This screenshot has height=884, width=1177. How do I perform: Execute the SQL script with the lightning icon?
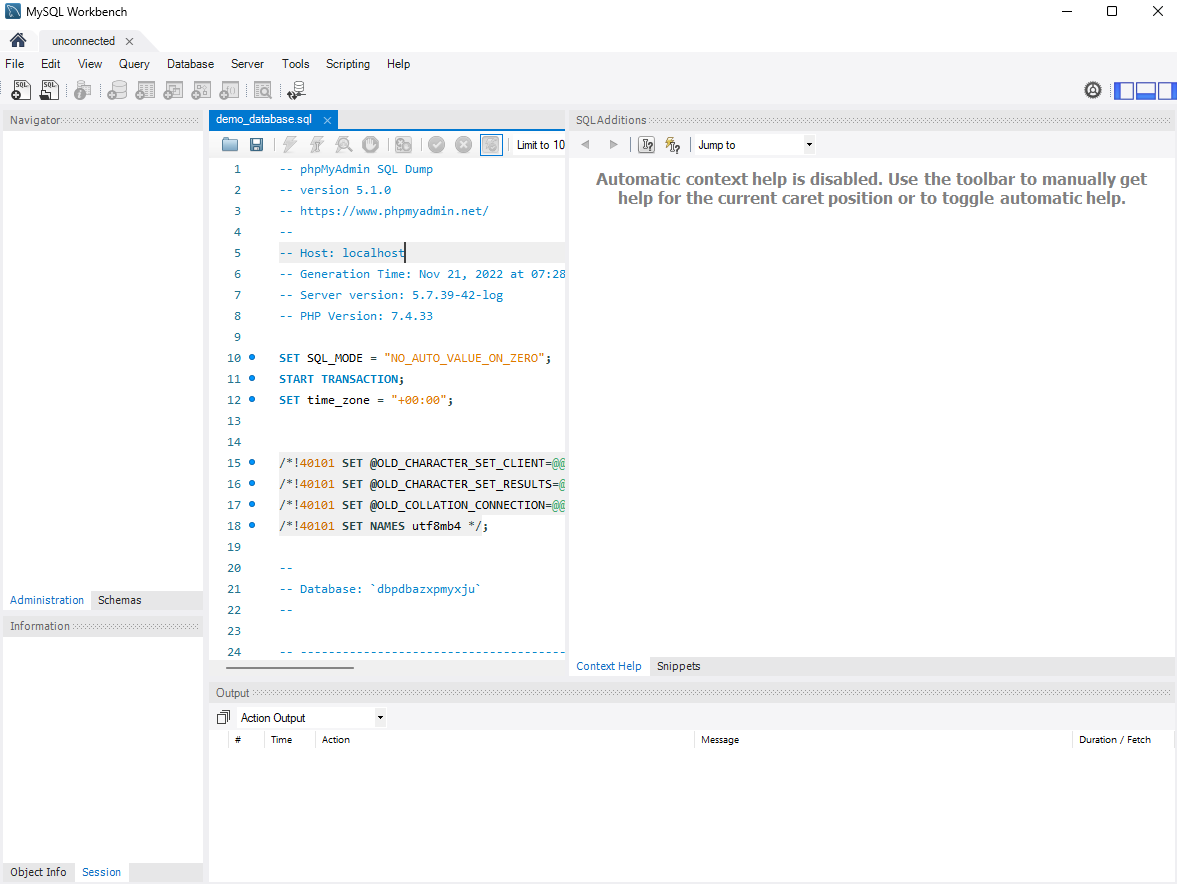[288, 144]
